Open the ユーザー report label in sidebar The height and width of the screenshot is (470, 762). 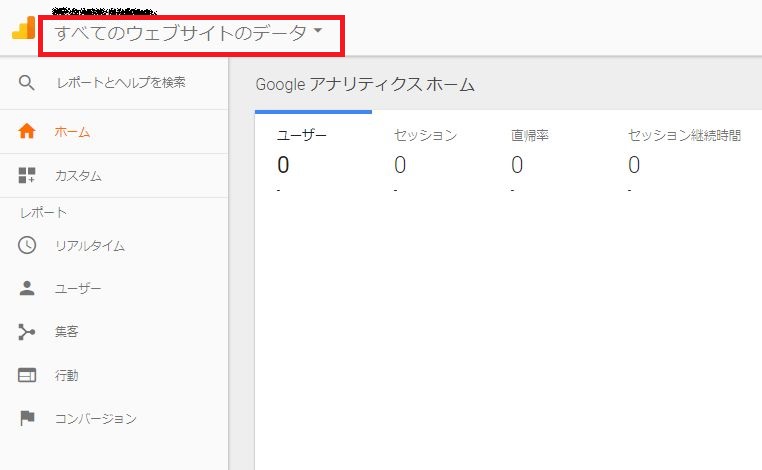pos(78,289)
